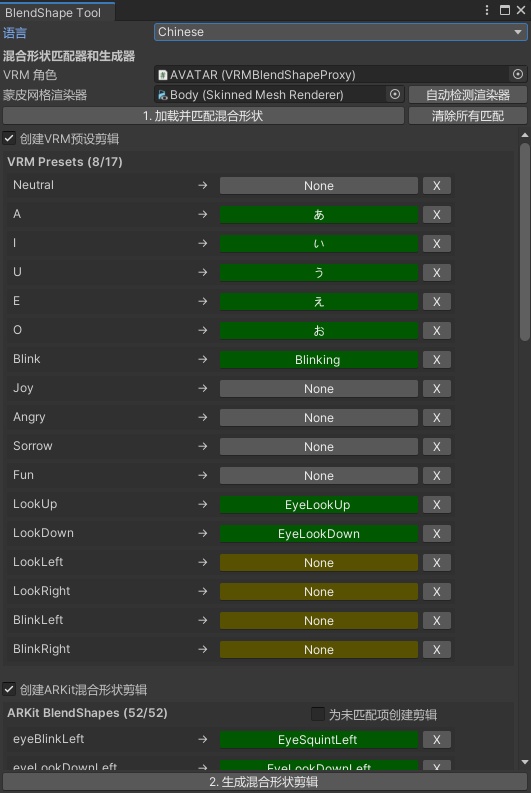The height and width of the screenshot is (793, 531).
Task: Click the ARKit BlendShapes (52/52) header
Action: point(87,713)
